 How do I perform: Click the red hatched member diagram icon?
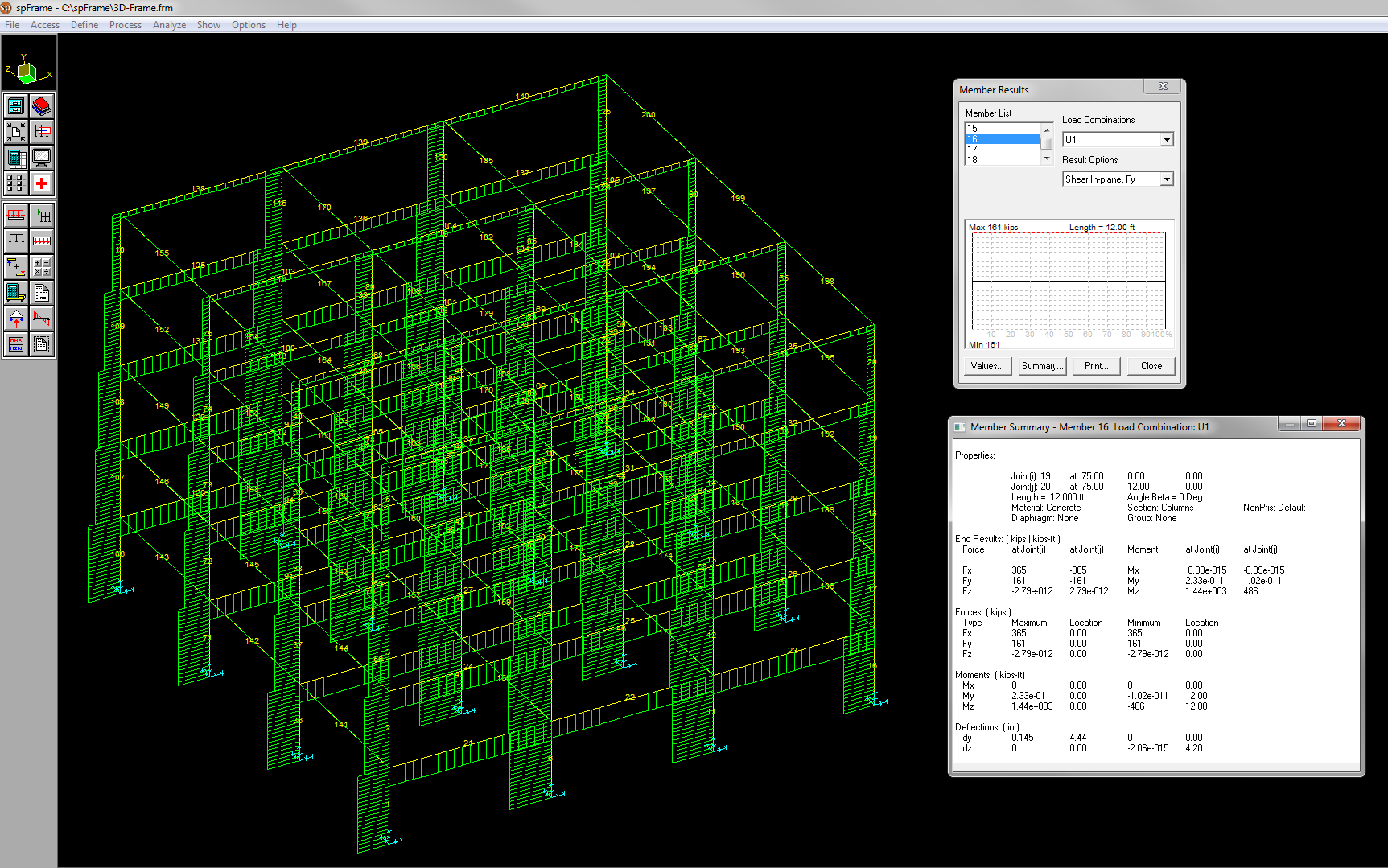(42, 319)
